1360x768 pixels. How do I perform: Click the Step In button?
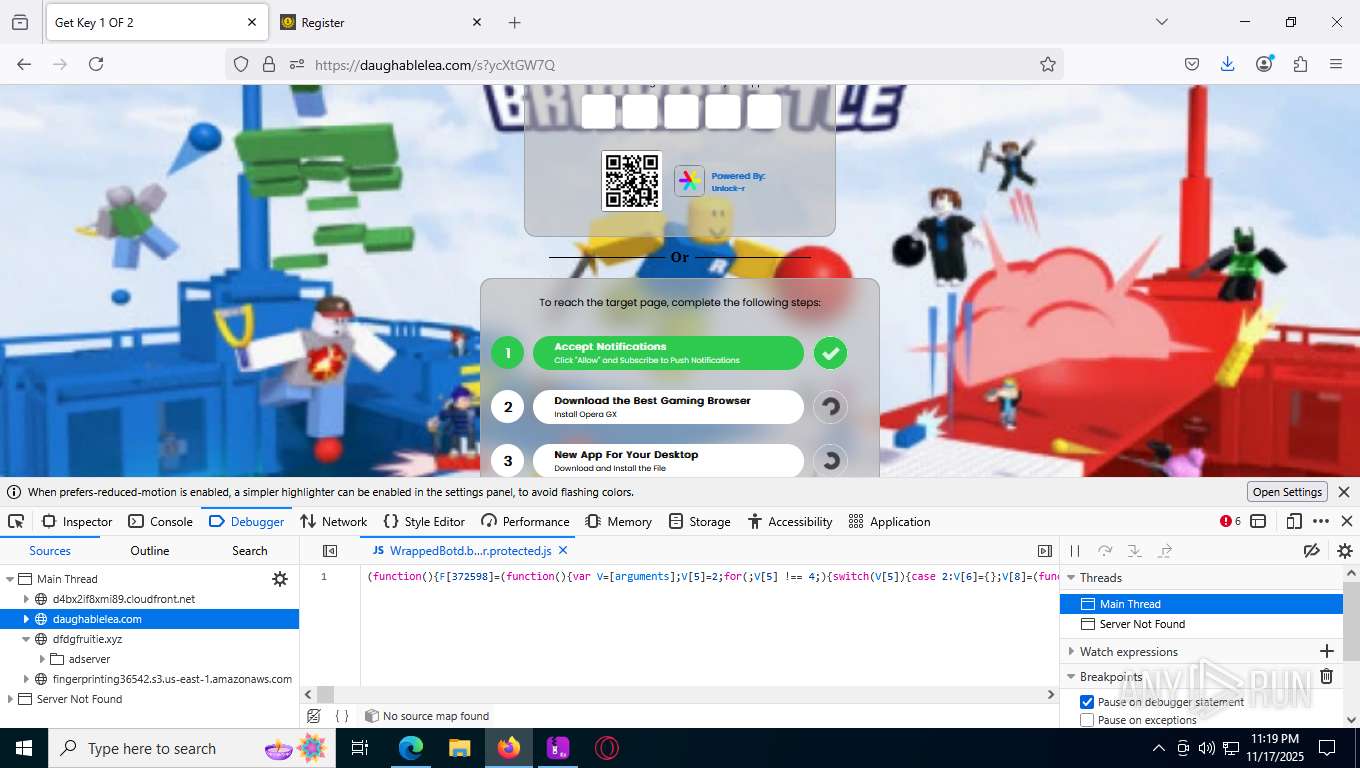pyautogui.click(x=1135, y=551)
